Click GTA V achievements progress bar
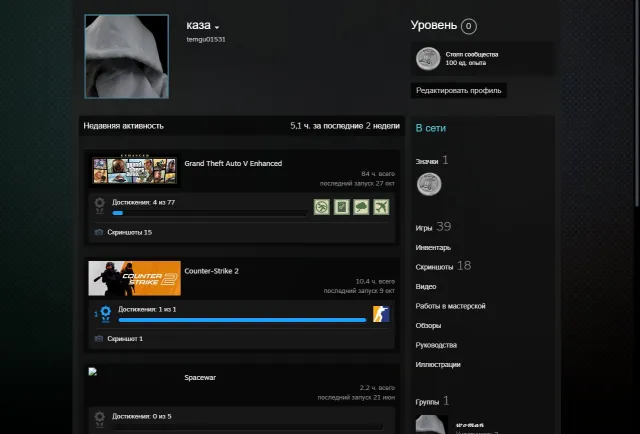 coord(209,213)
